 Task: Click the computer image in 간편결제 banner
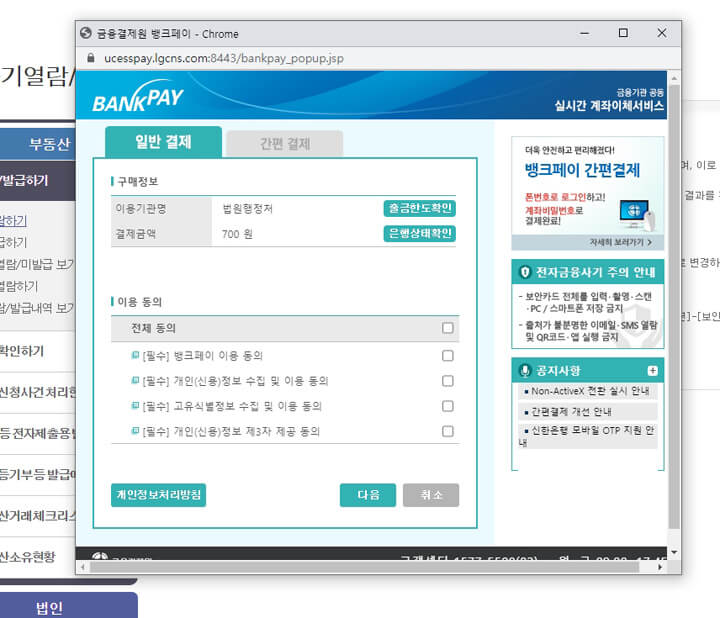[x=636, y=215]
